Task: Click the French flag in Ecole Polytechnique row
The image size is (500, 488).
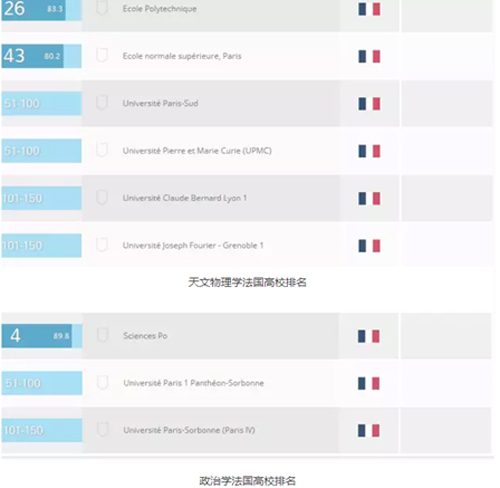Action: 369,9
